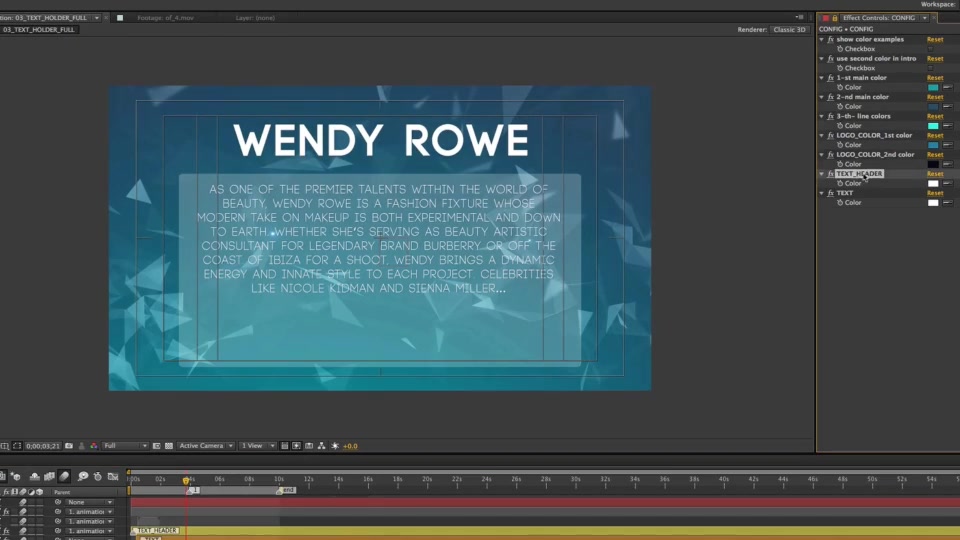Toggle fx switch for 3-th- line colors
Viewport: 960px width, 540px height.
point(830,116)
